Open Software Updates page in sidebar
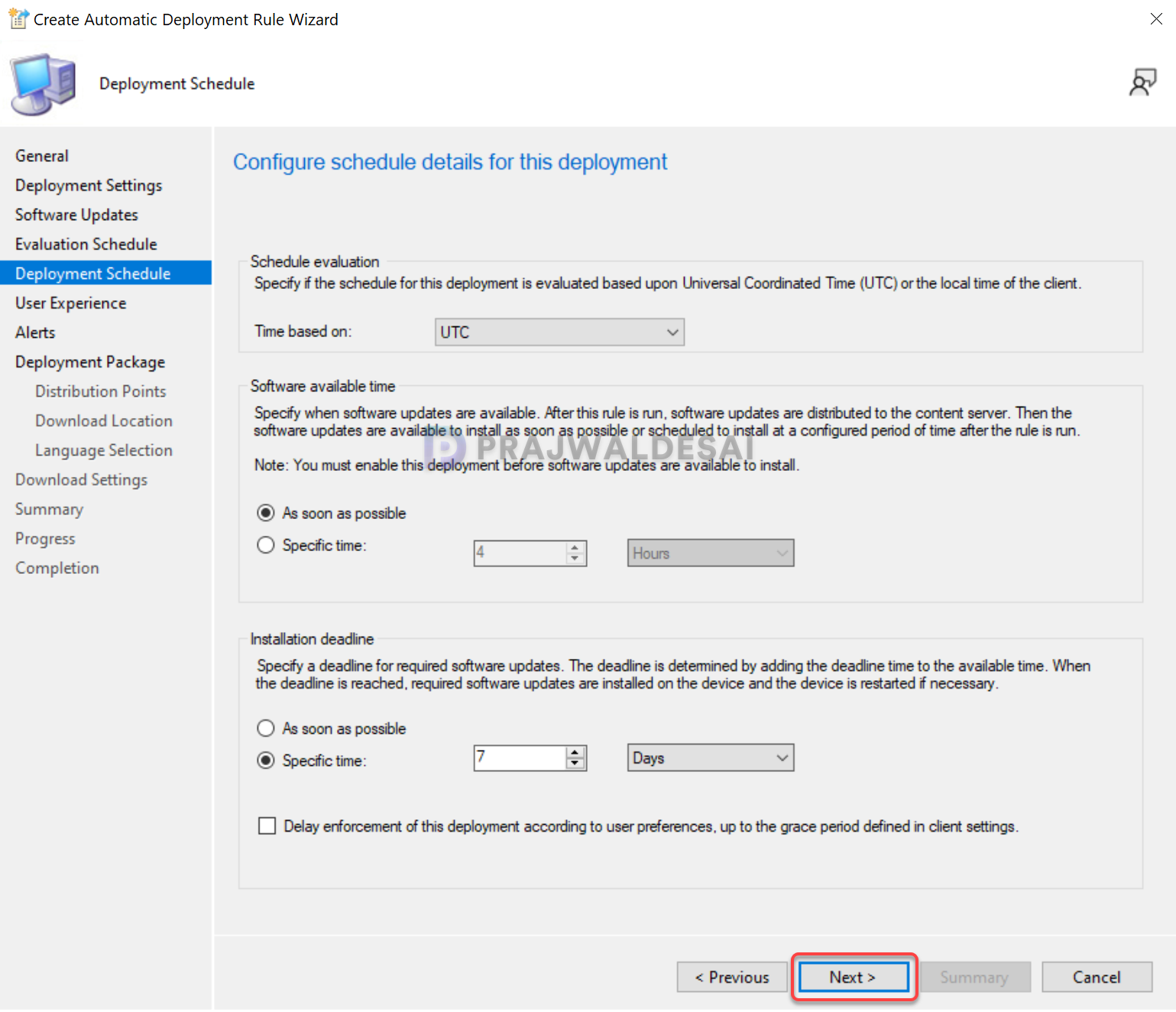The image size is (1176, 1012). point(76,215)
